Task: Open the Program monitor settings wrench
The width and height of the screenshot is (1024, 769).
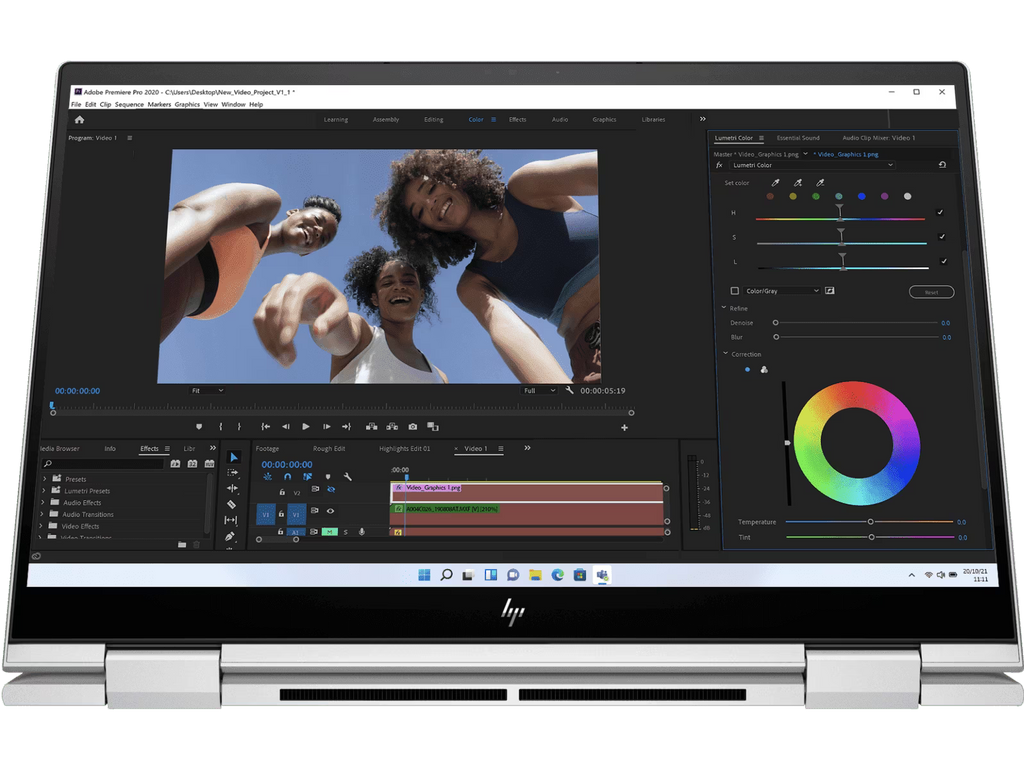Action: (x=569, y=390)
